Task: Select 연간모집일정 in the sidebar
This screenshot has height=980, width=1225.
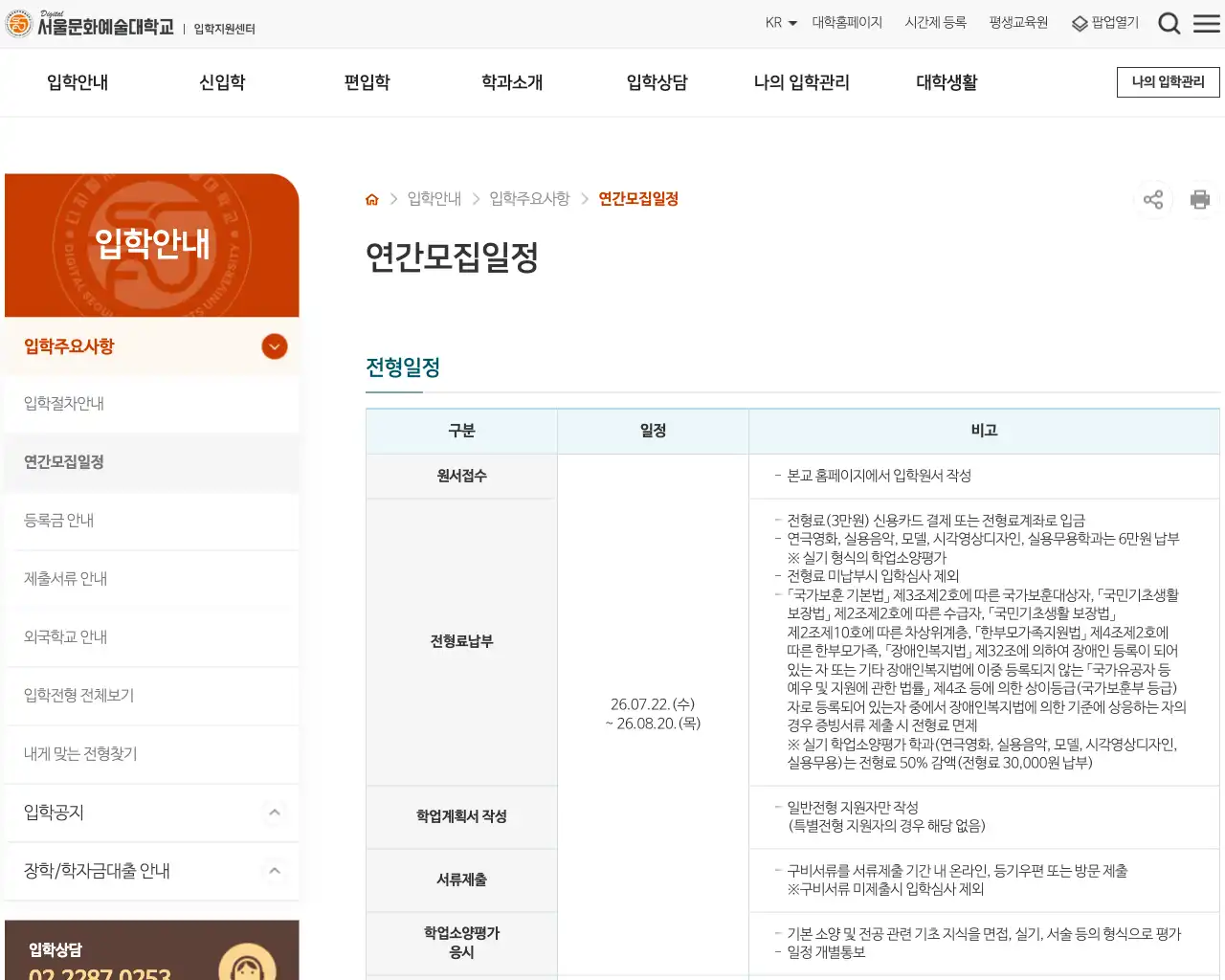Action: coord(152,462)
